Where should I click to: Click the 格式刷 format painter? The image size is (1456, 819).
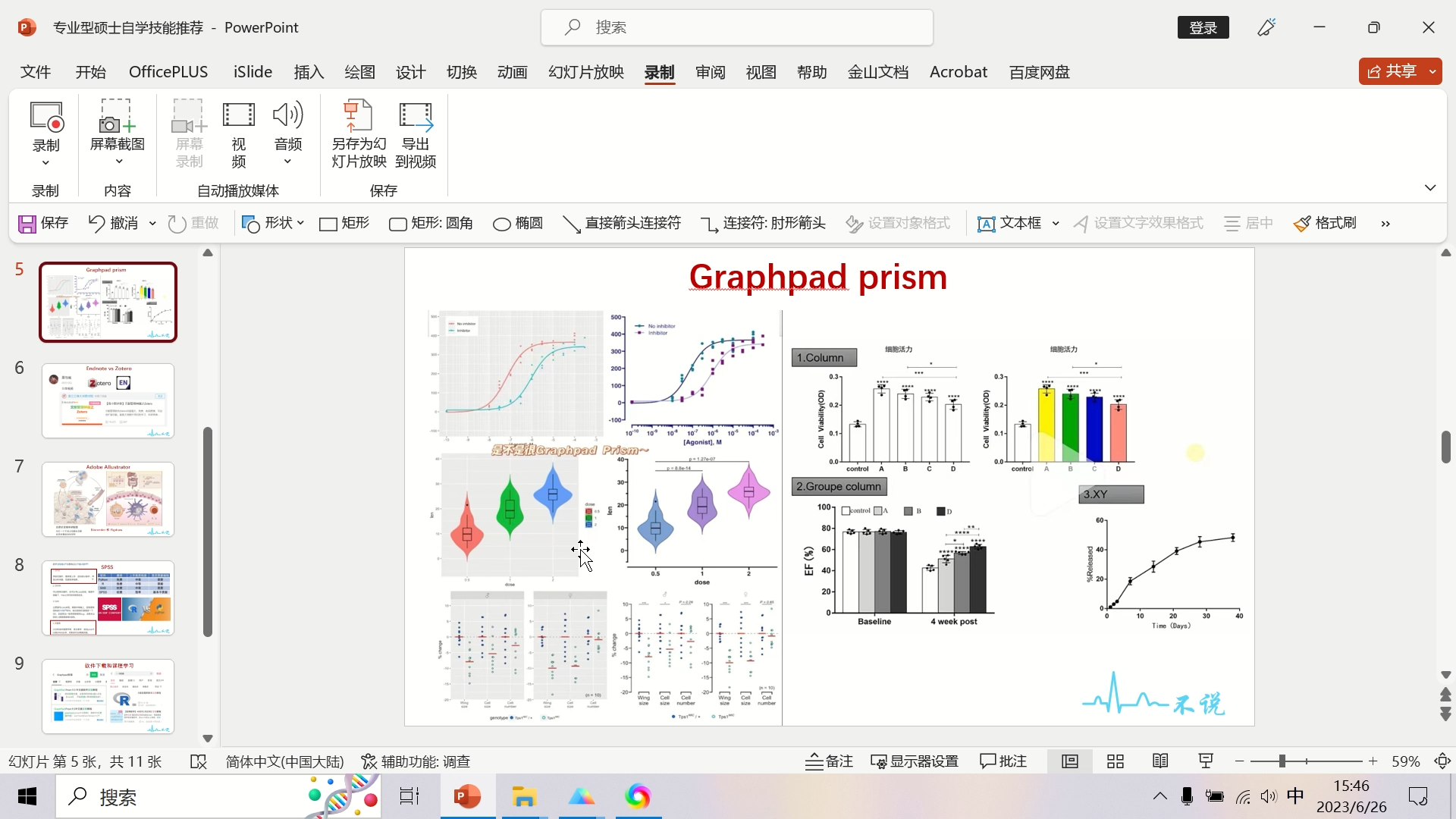(1326, 224)
